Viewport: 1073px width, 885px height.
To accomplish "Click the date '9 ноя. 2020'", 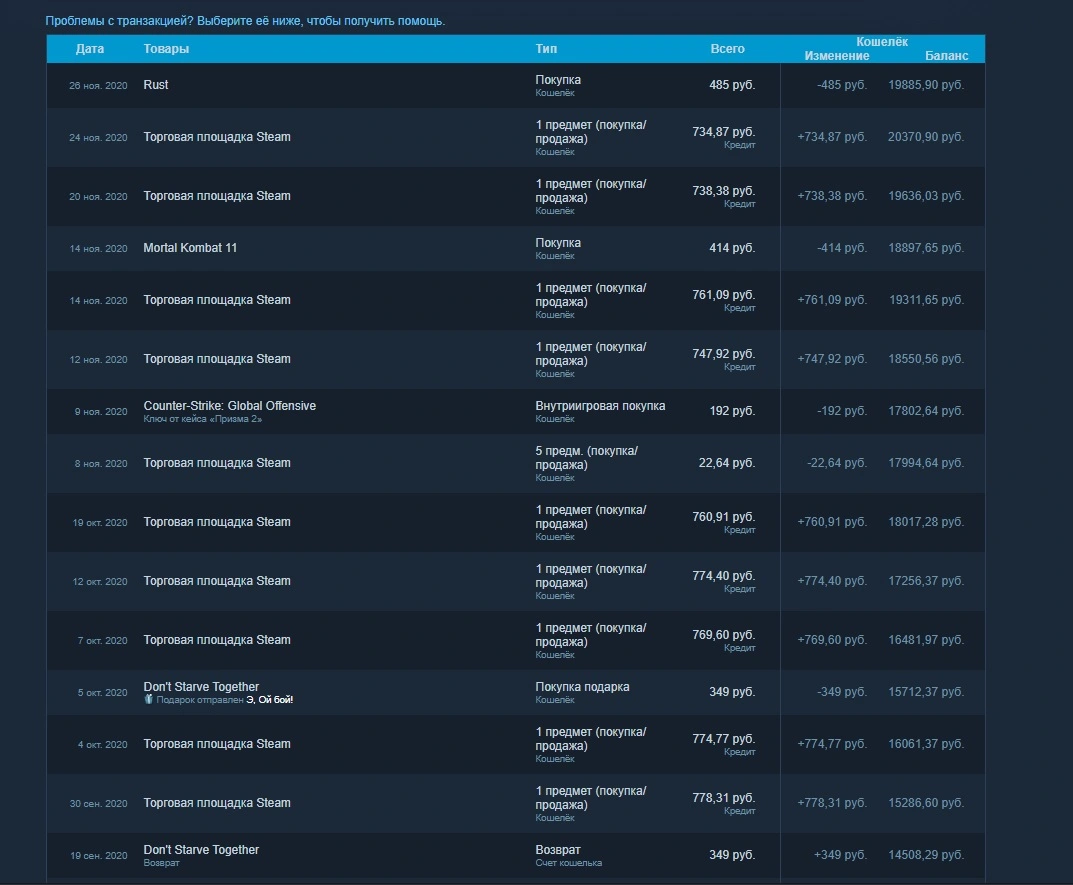I will pos(101,411).
